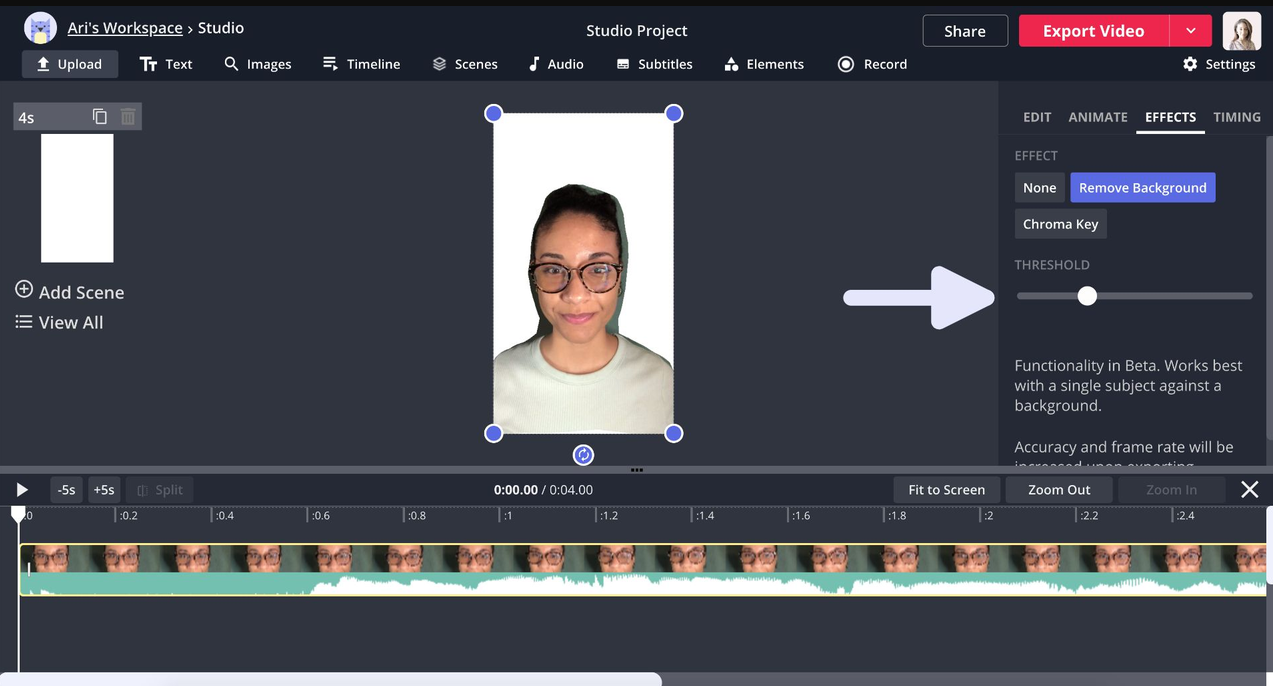Start the Record tool
Image resolution: width=1273 pixels, height=686 pixels.
873,64
